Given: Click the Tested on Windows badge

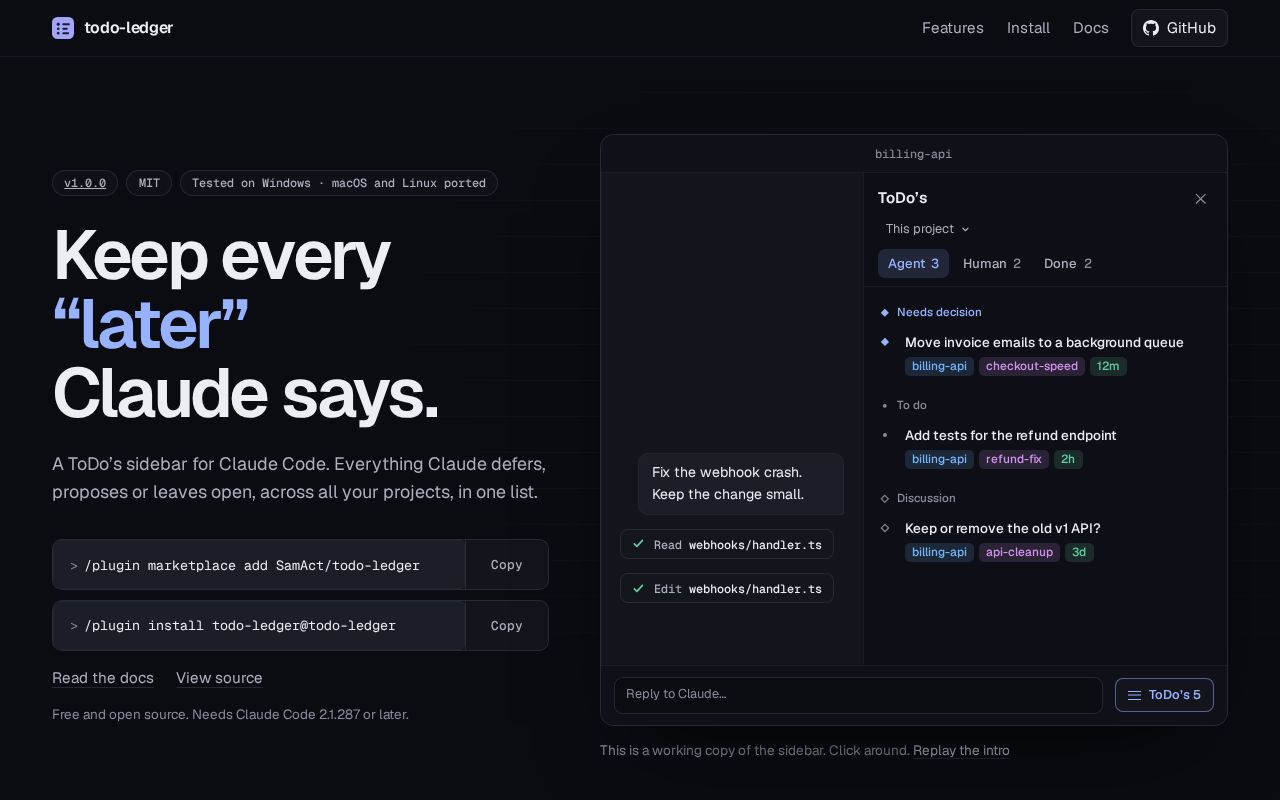Looking at the screenshot, I should (x=339, y=183).
